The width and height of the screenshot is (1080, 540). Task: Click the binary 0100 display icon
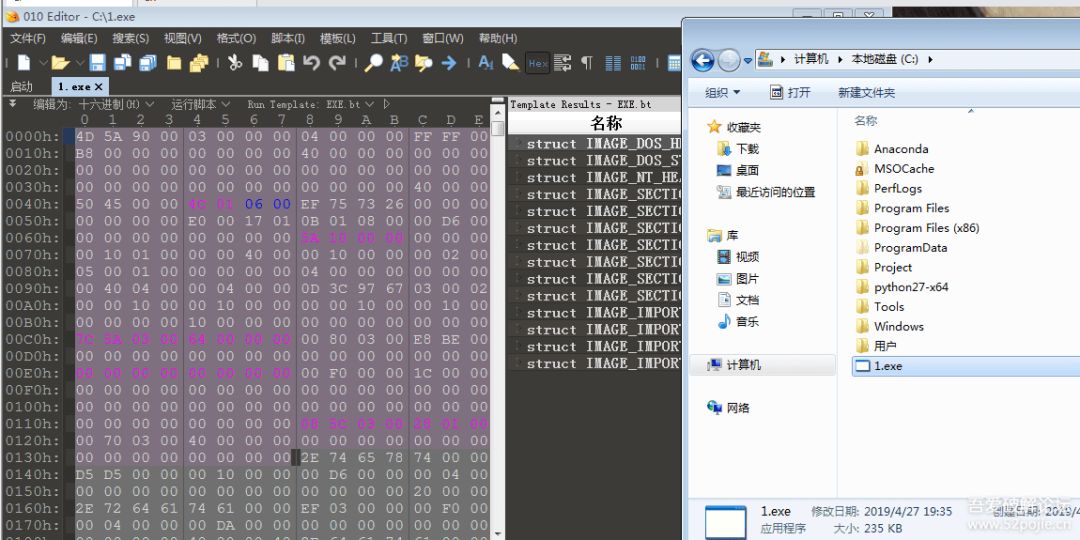click(x=638, y=63)
